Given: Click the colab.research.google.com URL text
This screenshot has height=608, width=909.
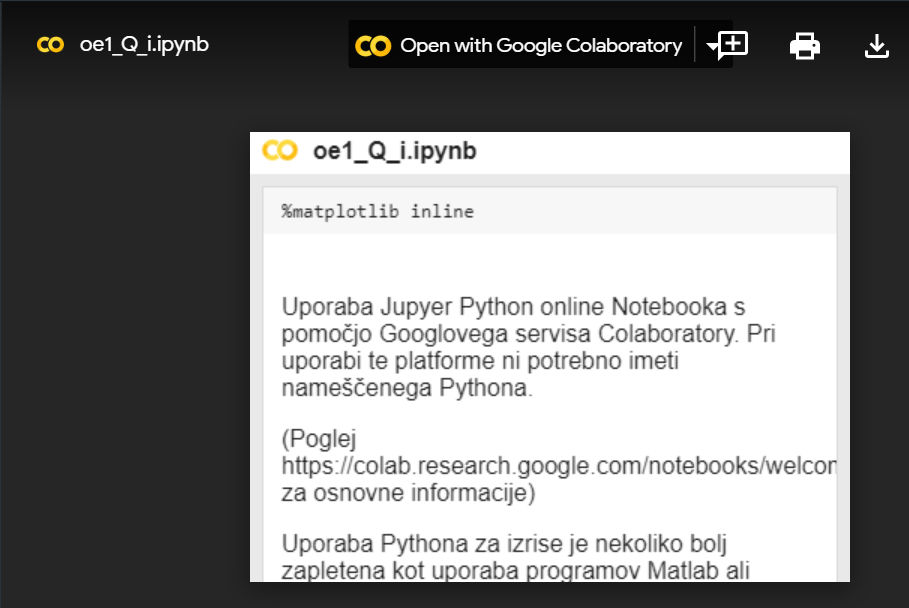Looking at the screenshot, I should [559, 466].
